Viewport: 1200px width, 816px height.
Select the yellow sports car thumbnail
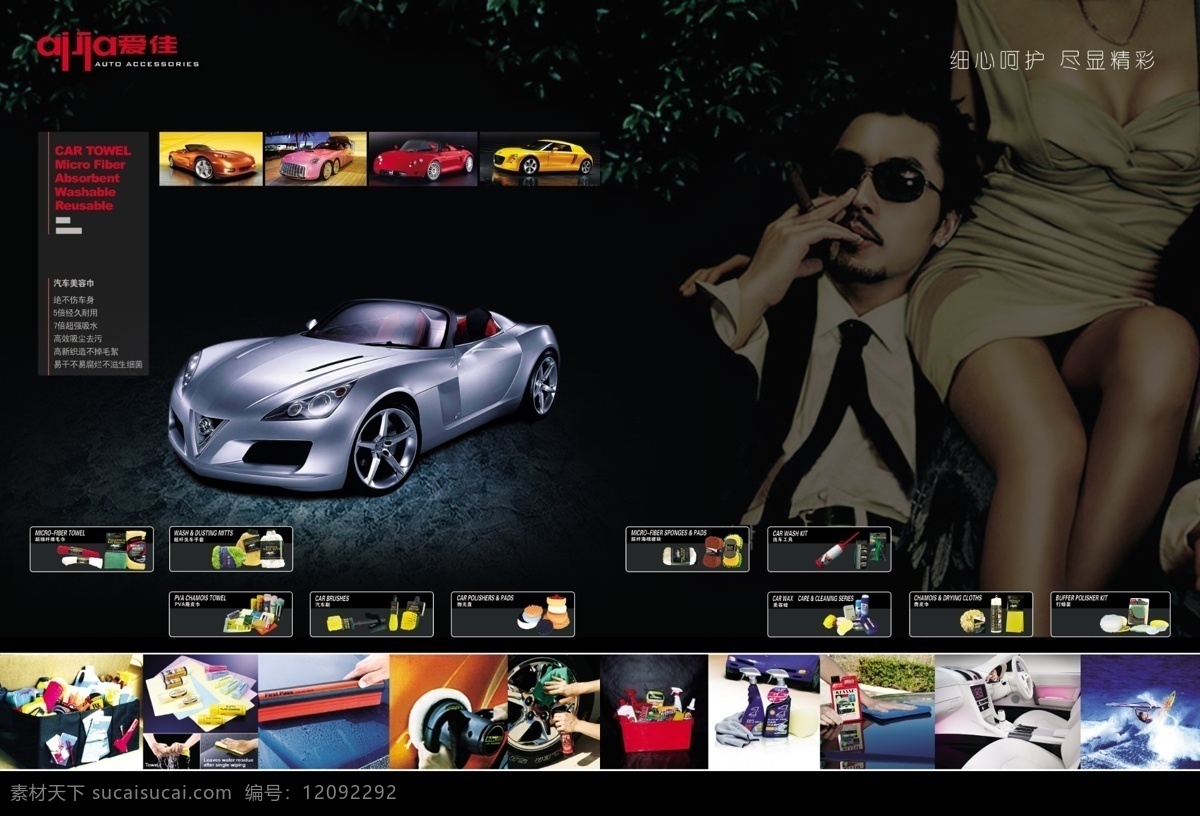(540, 158)
